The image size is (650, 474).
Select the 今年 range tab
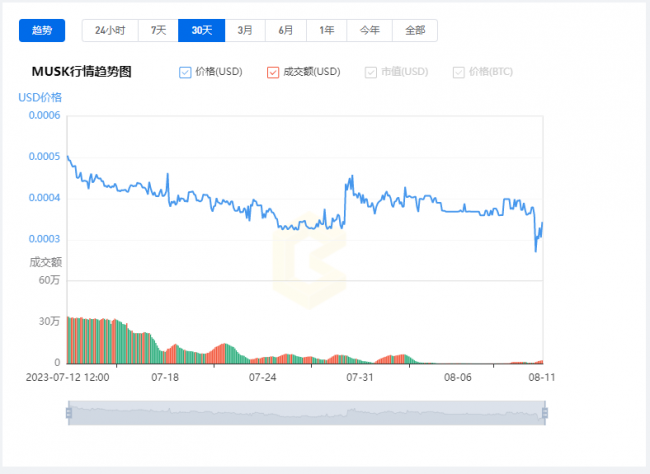pos(369,30)
